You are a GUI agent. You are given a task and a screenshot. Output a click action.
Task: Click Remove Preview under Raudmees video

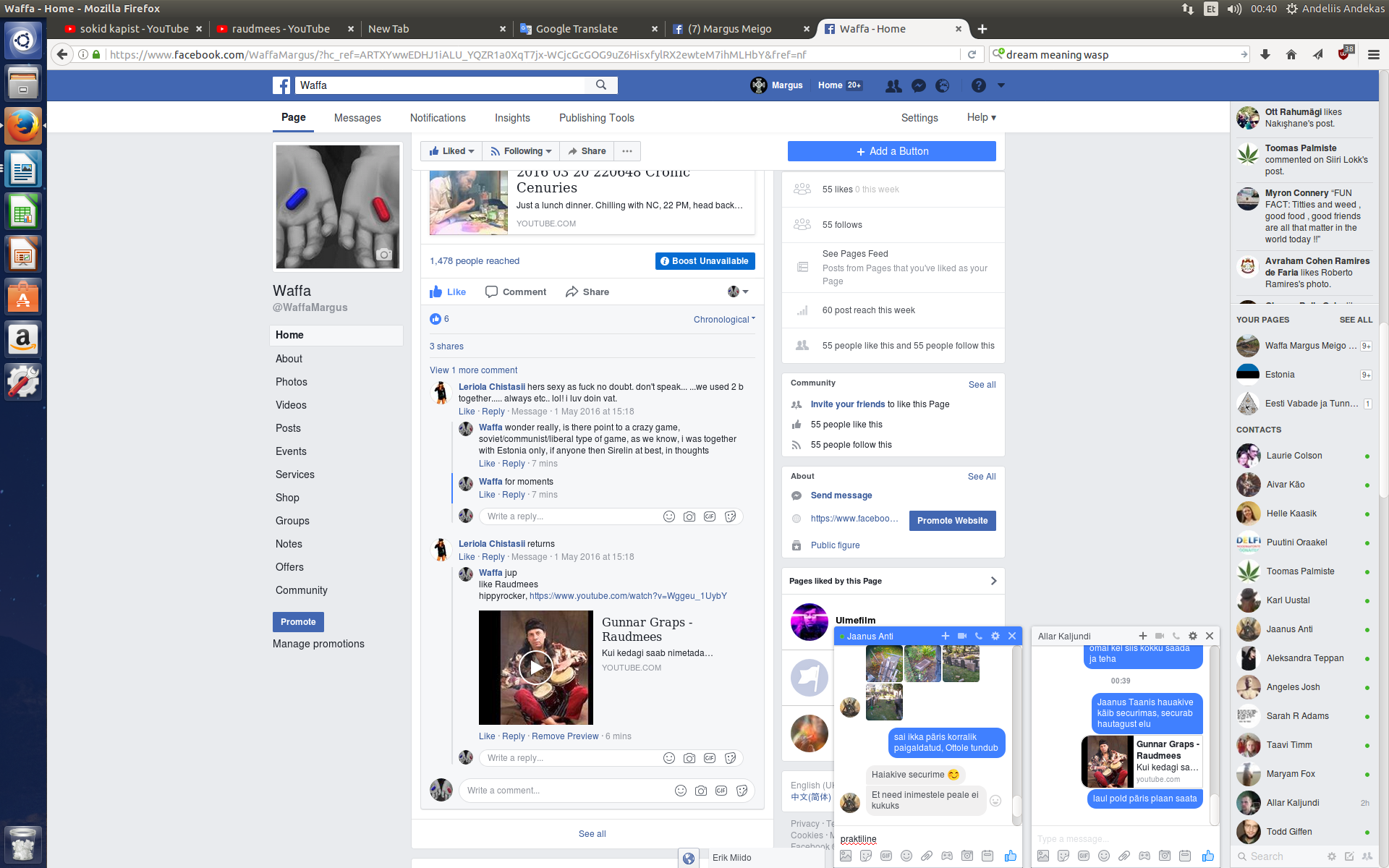(x=565, y=736)
